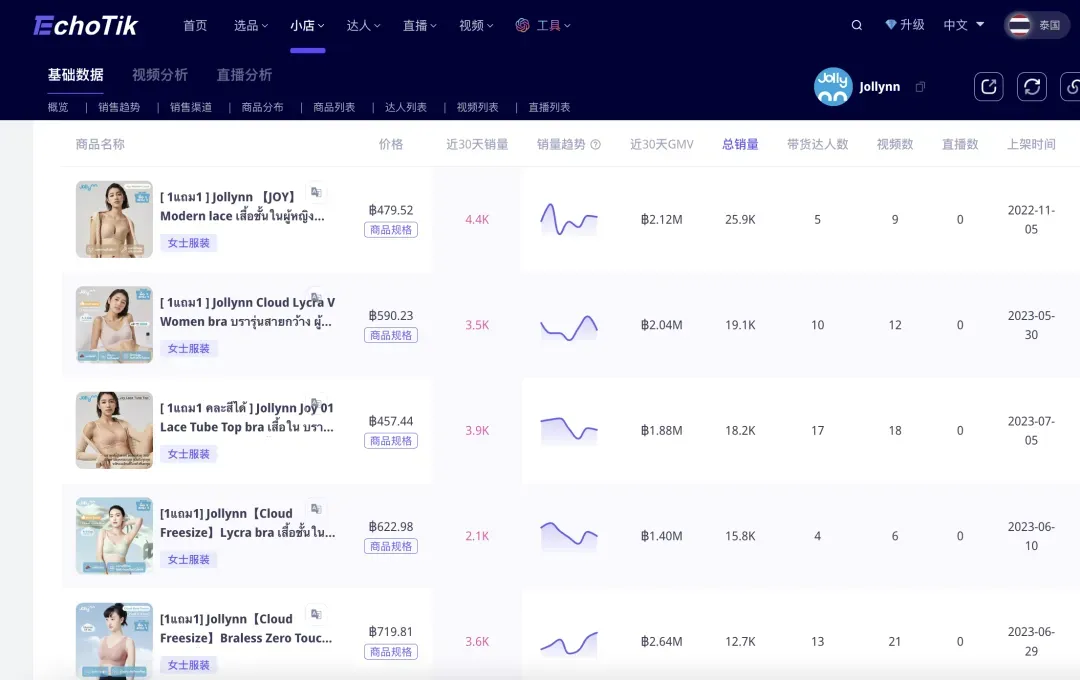The height and width of the screenshot is (680, 1080).
Task: Open Cloud Lycra V bra product thumbnail
Action: (114, 324)
